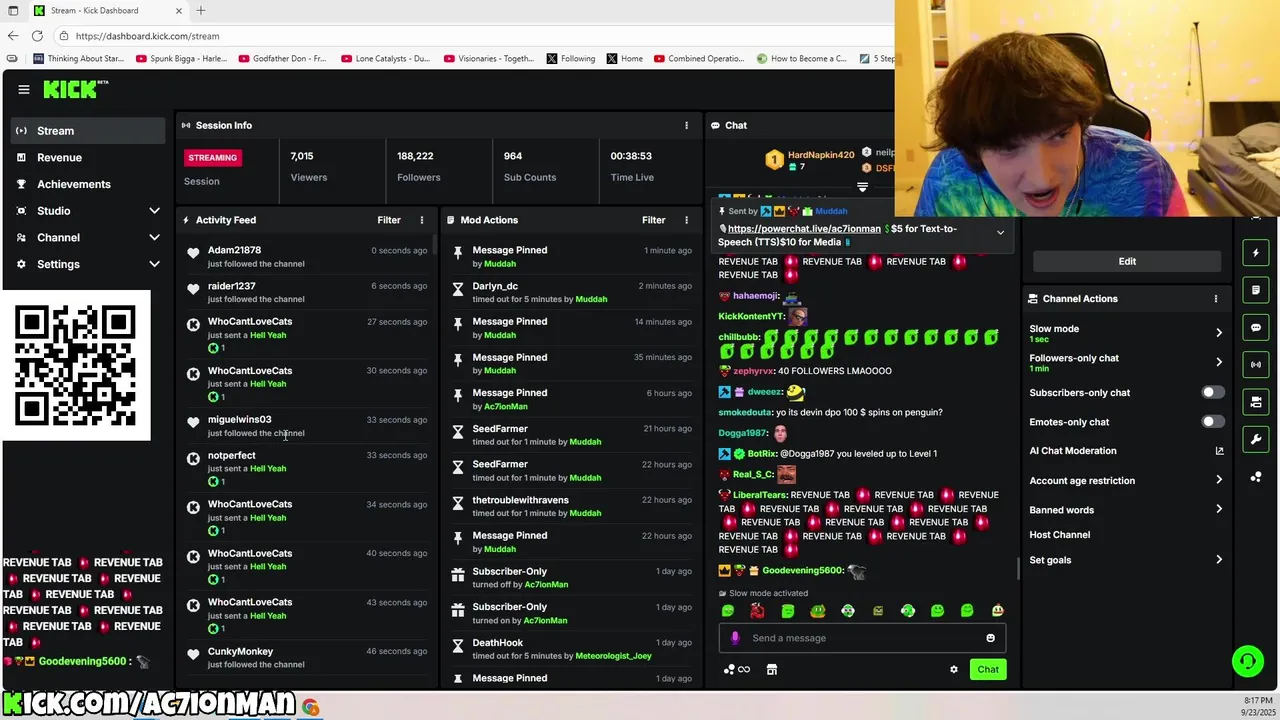Select Stream in the sidebar
Image resolution: width=1280 pixels, height=720 pixels.
tap(88, 131)
